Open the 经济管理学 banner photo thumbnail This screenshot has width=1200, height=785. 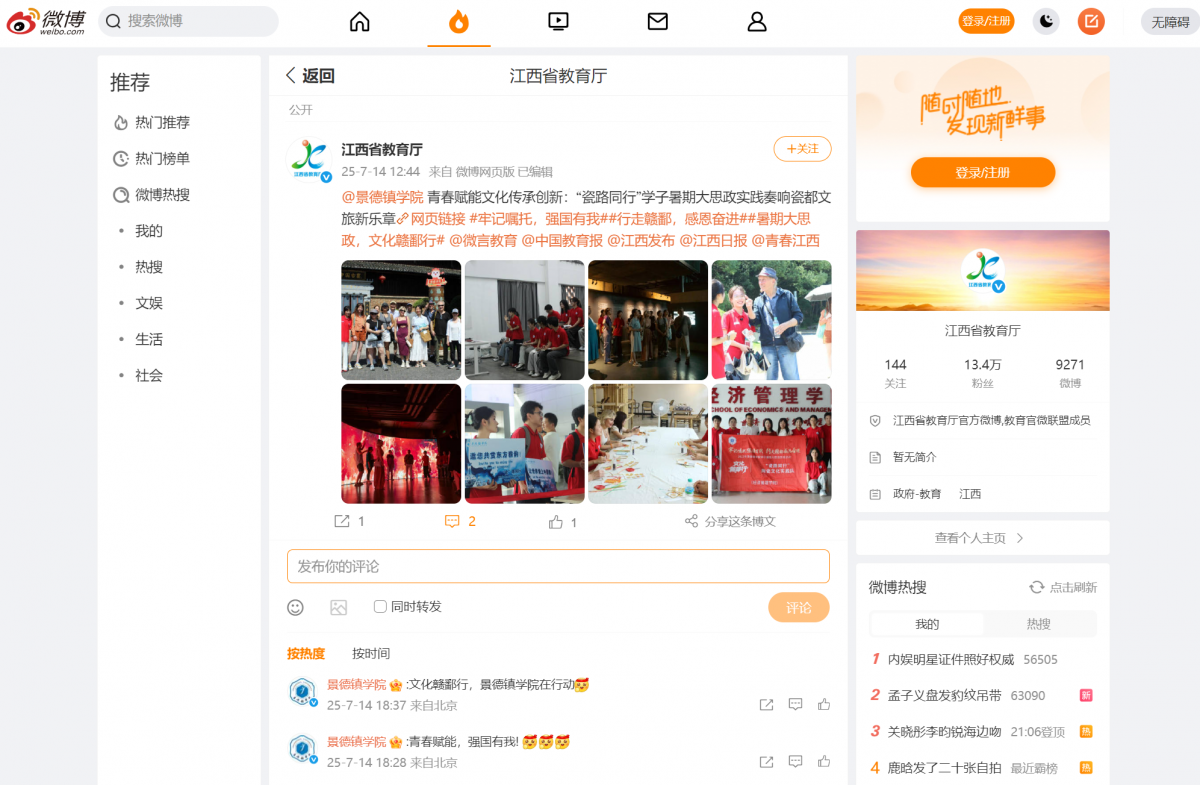[771, 443]
